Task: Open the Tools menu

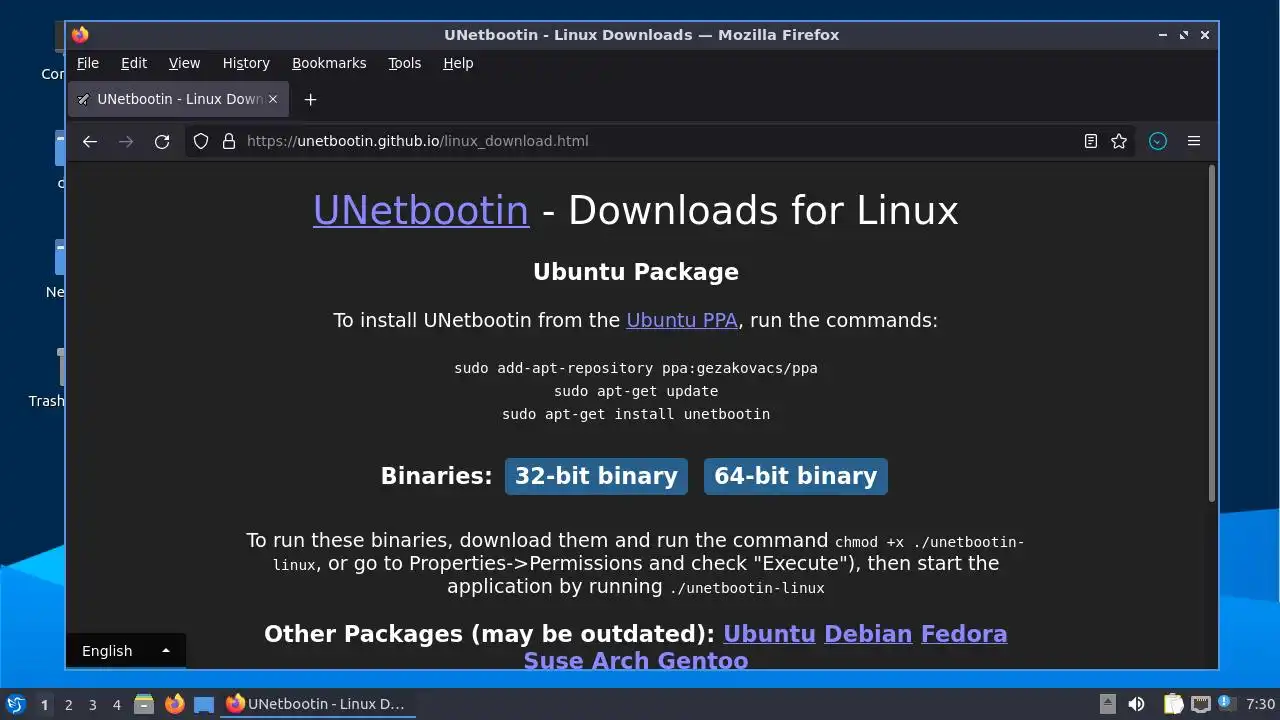Action: pos(405,63)
